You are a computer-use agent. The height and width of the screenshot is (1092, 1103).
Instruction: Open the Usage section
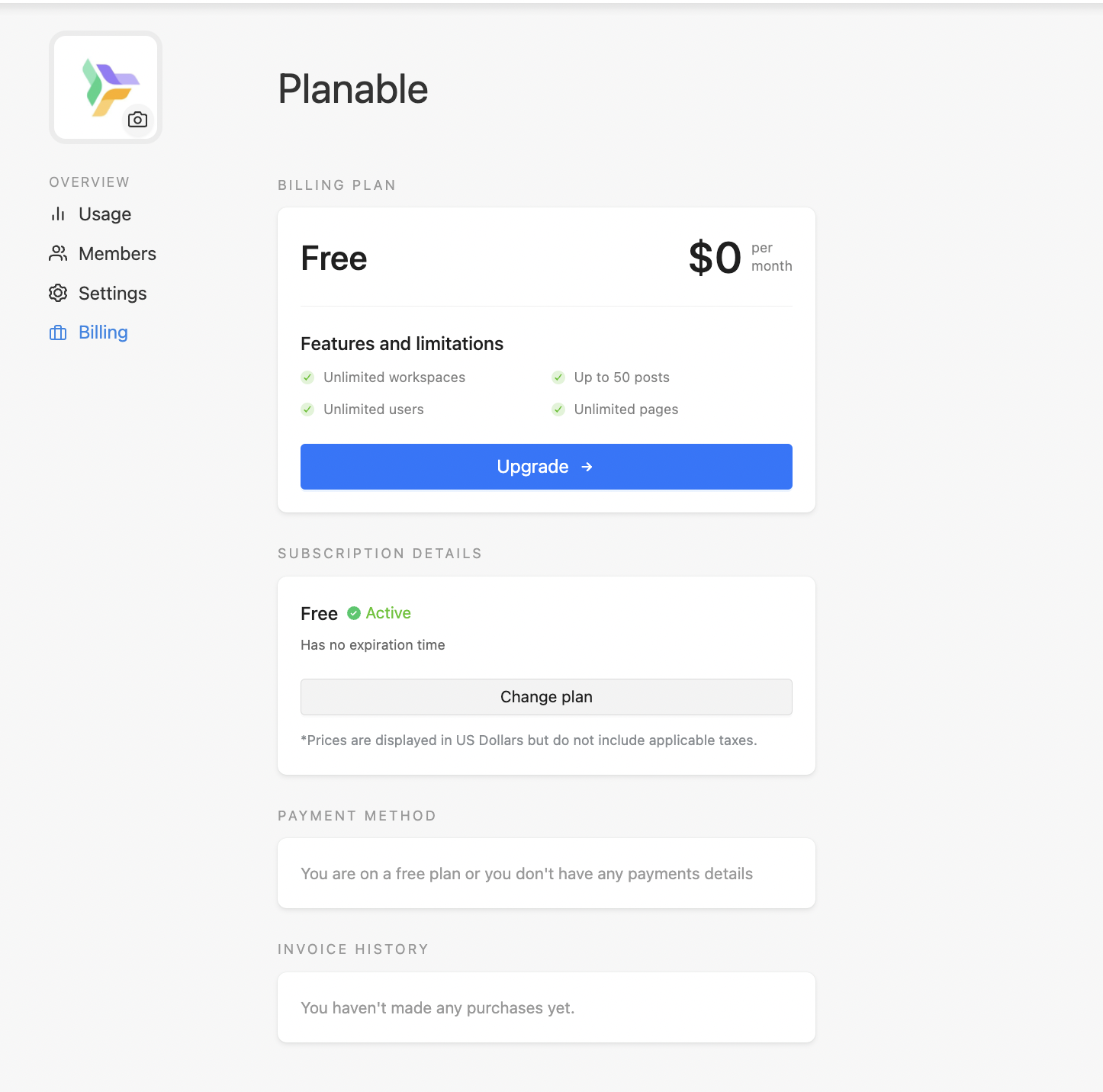(x=105, y=214)
